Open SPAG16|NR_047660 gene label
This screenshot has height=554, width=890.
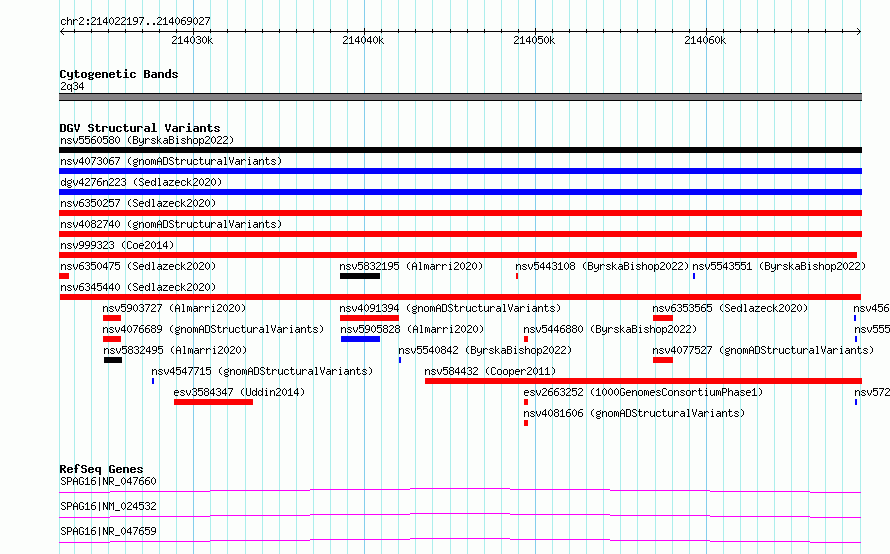click(108, 481)
